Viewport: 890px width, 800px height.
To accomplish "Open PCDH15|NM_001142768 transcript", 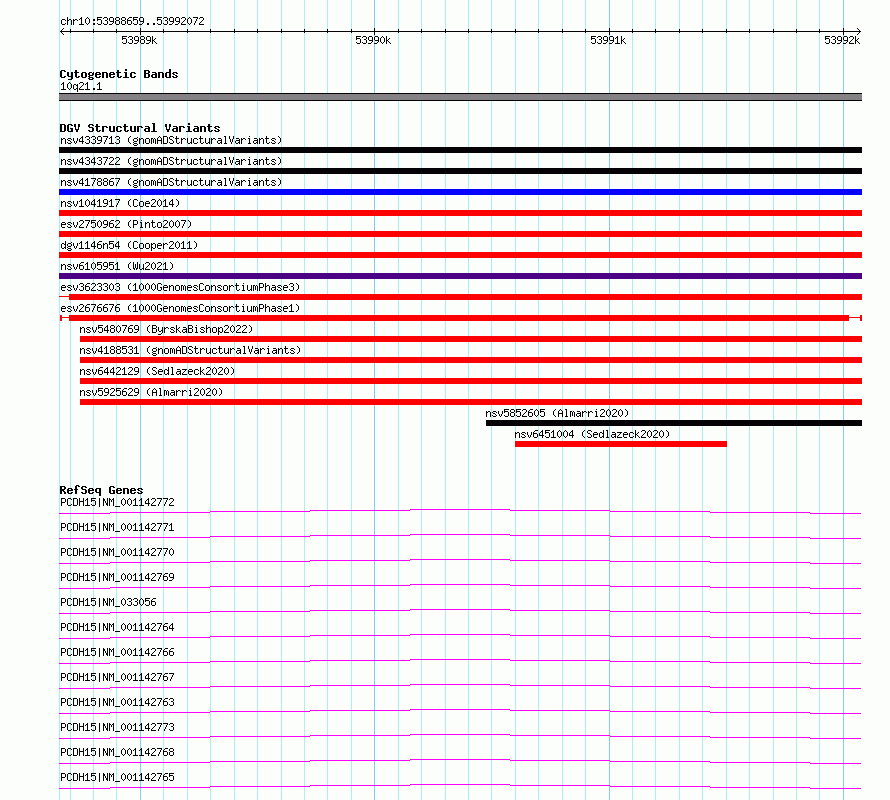I will pos(117,752).
